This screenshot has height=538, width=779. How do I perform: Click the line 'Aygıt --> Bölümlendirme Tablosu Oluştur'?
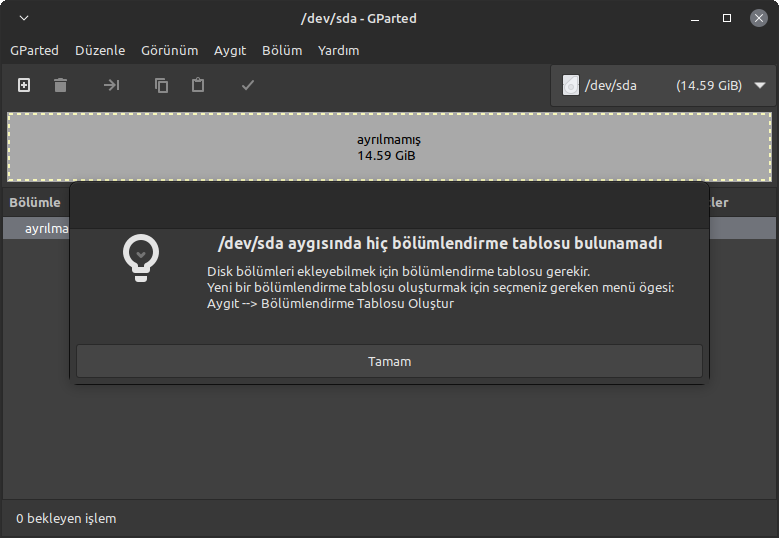330,304
